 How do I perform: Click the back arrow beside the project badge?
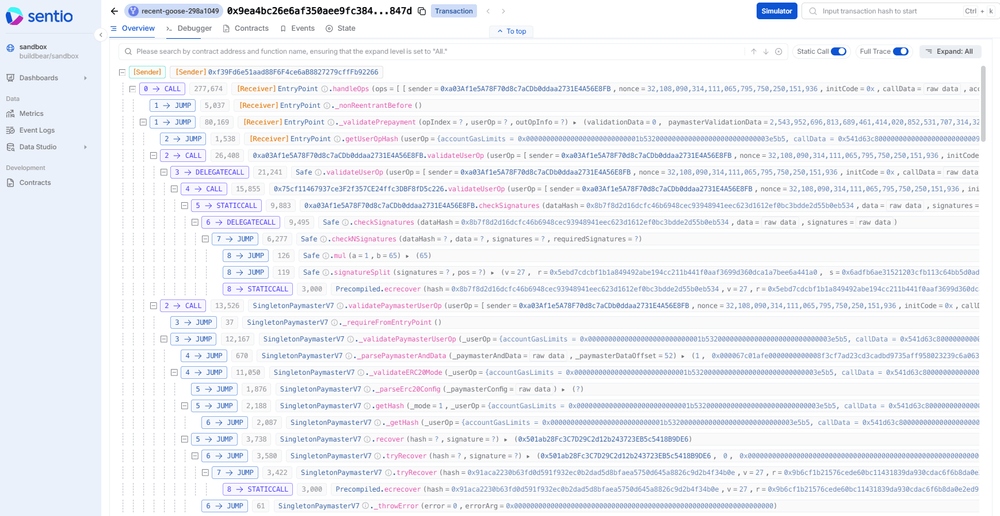[x=115, y=11]
